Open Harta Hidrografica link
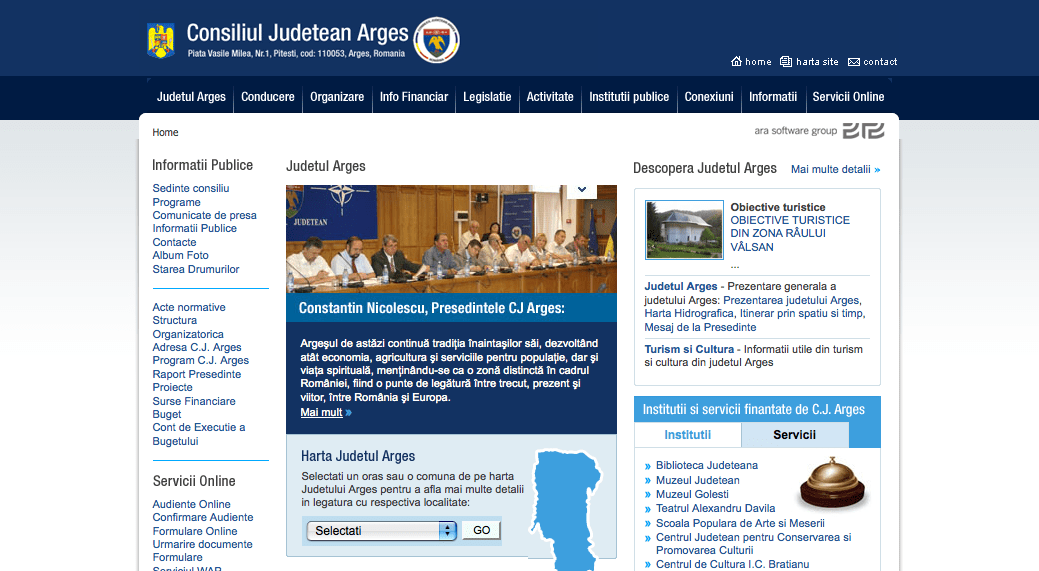Screen dimensions: 1039x571 point(689,313)
